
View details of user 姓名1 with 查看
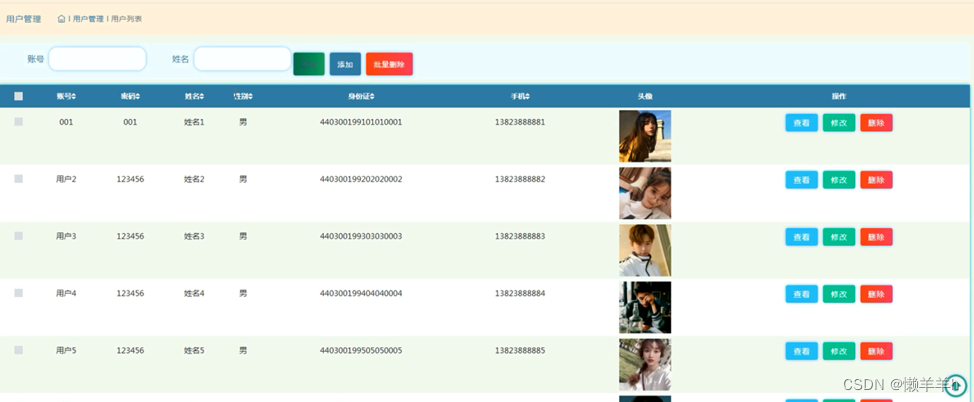pos(801,123)
